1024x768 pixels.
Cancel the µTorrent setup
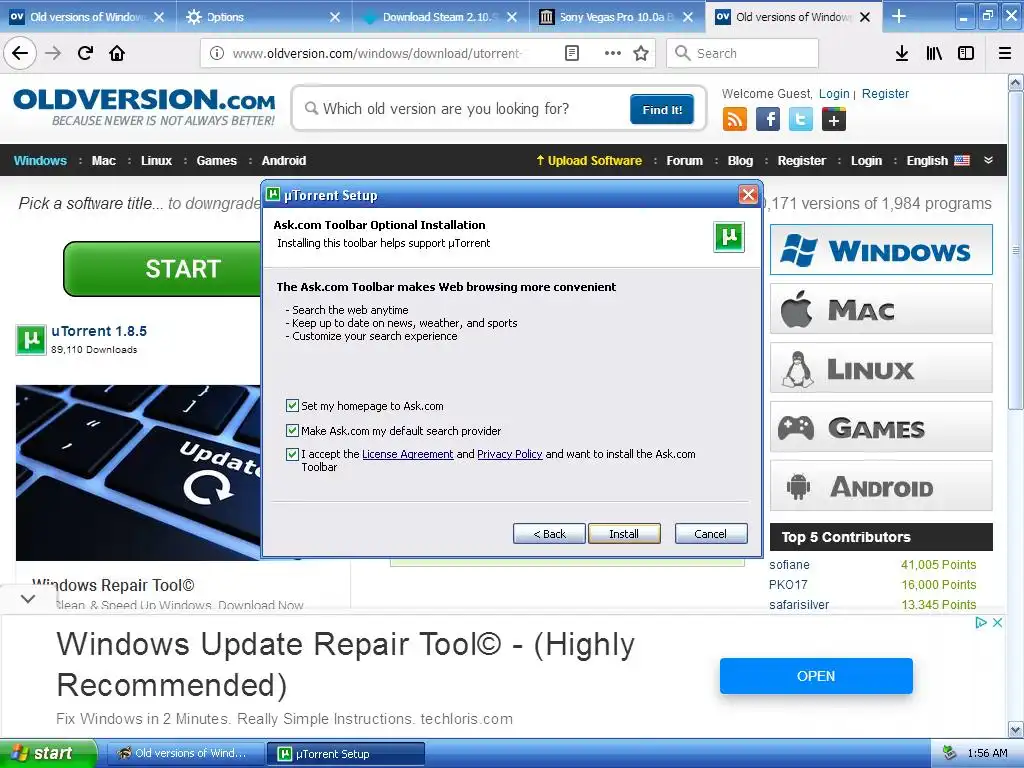[711, 534]
